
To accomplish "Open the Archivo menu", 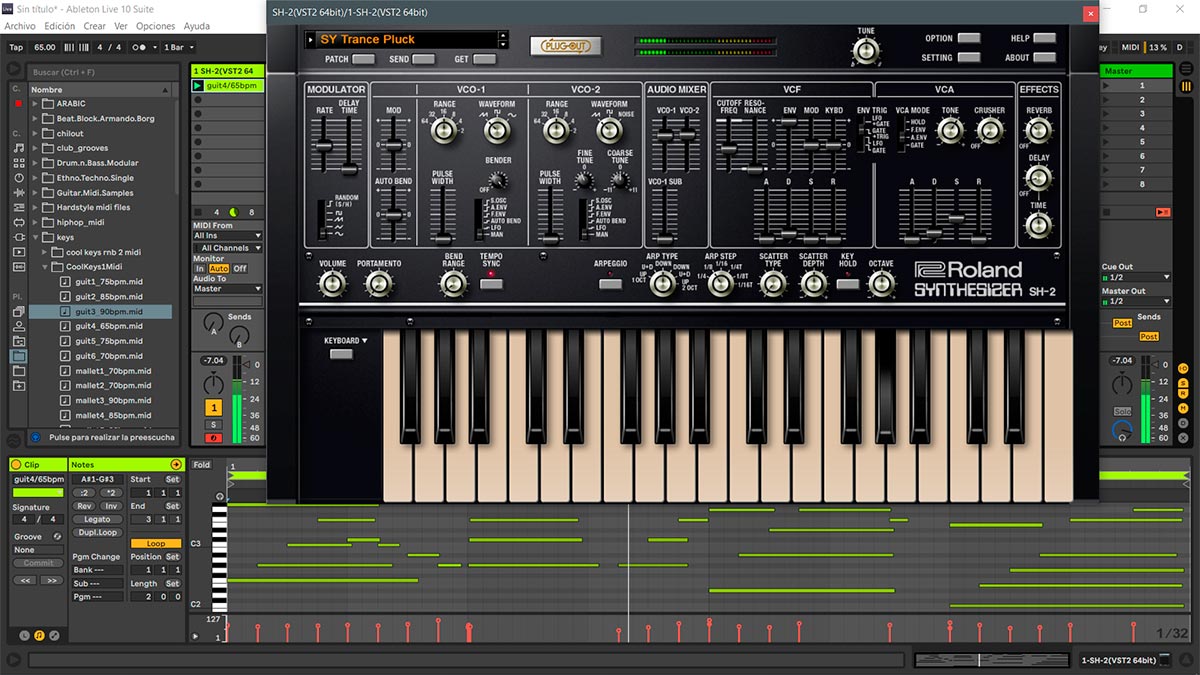I will tap(20, 26).
